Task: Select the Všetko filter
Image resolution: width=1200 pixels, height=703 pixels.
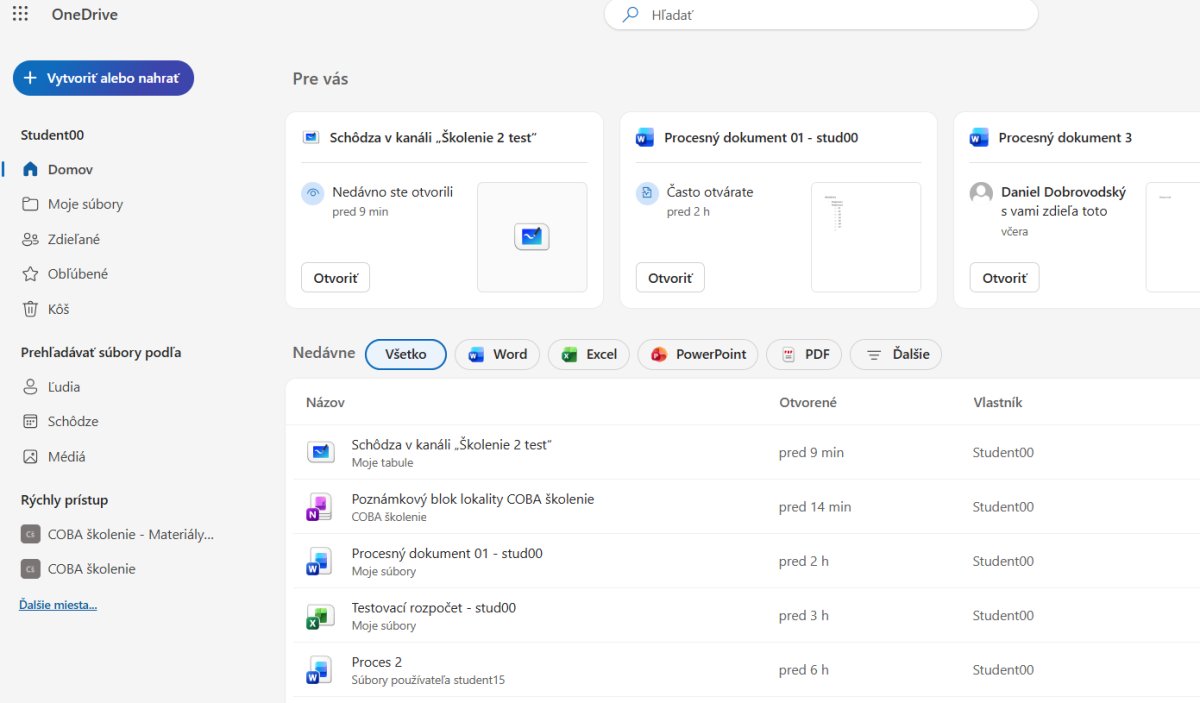Action: (406, 354)
